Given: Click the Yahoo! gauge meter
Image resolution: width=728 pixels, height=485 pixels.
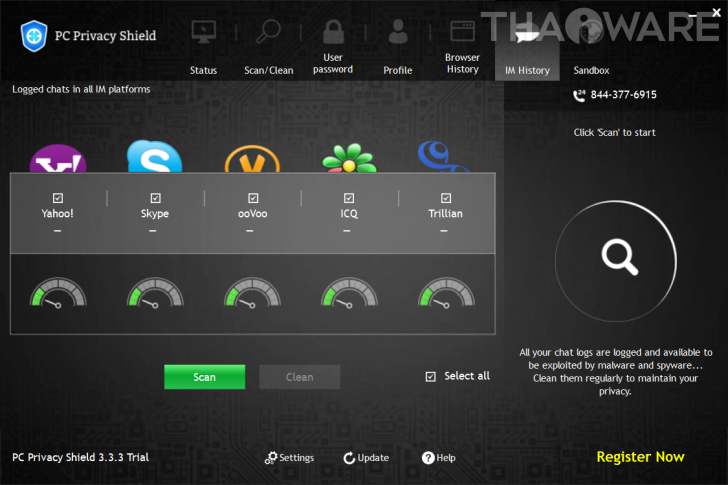Looking at the screenshot, I should pos(58,292).
